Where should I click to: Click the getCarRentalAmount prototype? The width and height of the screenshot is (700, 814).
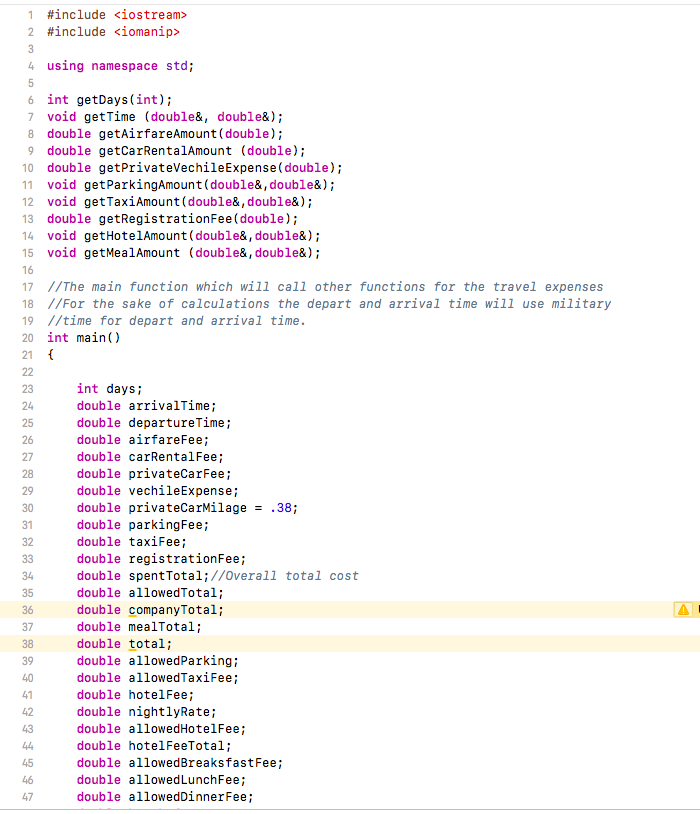pyautogui.click(x=176, y=151)
